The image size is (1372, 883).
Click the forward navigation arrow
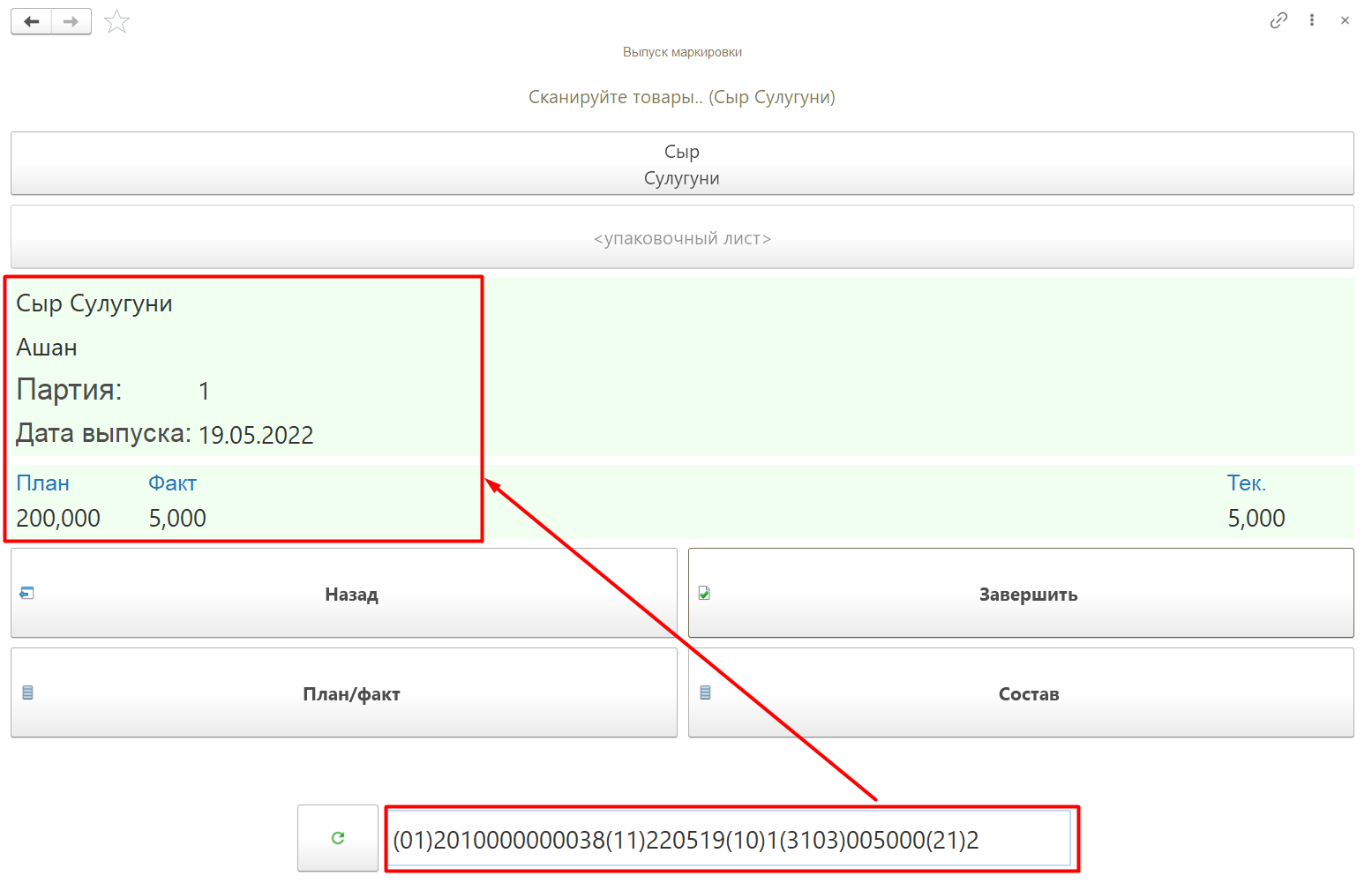(x=71, y=22)
